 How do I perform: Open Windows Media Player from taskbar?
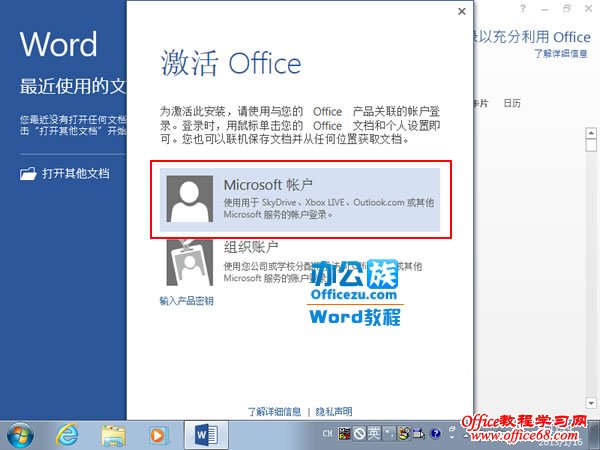tap(157, 435)
